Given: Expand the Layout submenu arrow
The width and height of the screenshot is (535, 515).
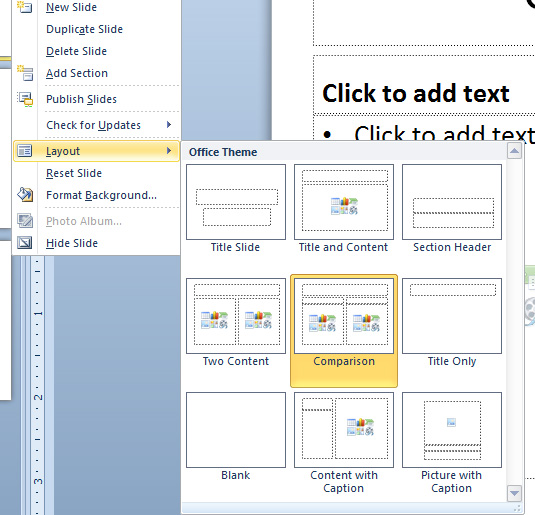Looking at the screenshot, I should 169,151.
